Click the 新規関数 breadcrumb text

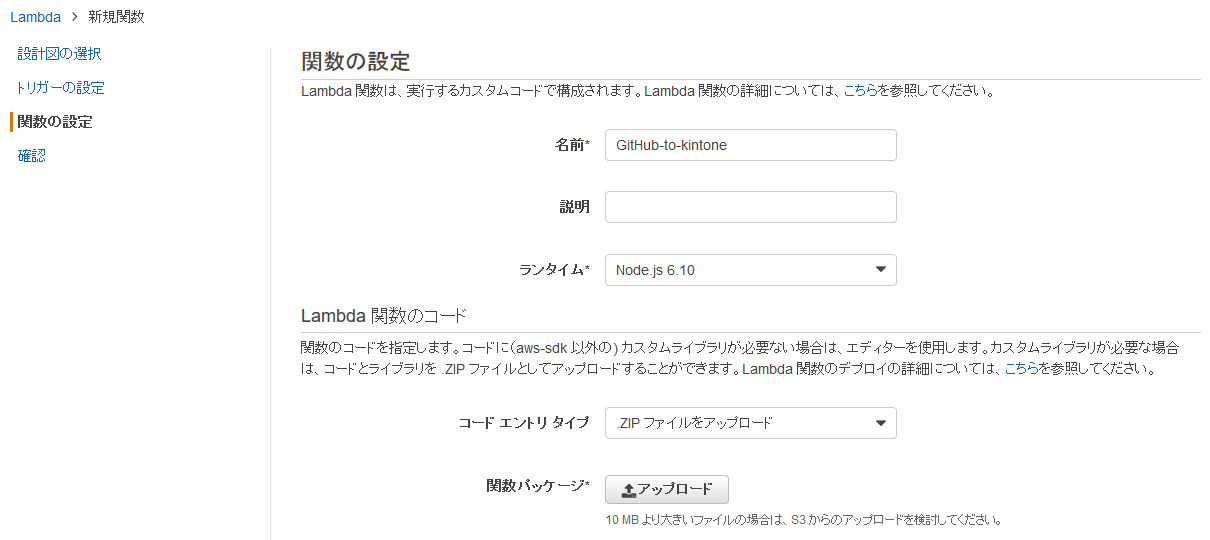(x=116, y=17)
